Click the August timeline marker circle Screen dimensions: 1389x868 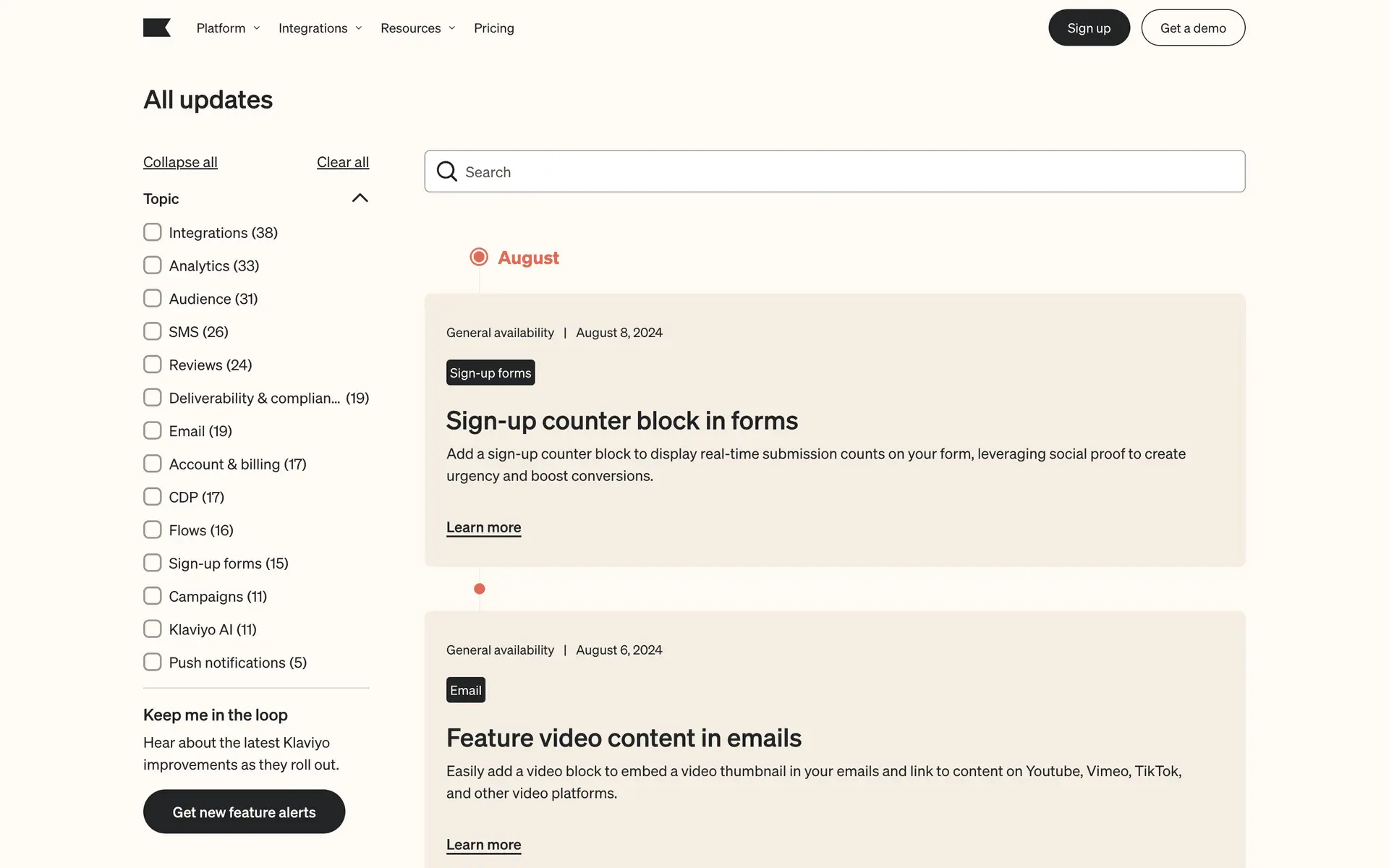click(479, 257)
